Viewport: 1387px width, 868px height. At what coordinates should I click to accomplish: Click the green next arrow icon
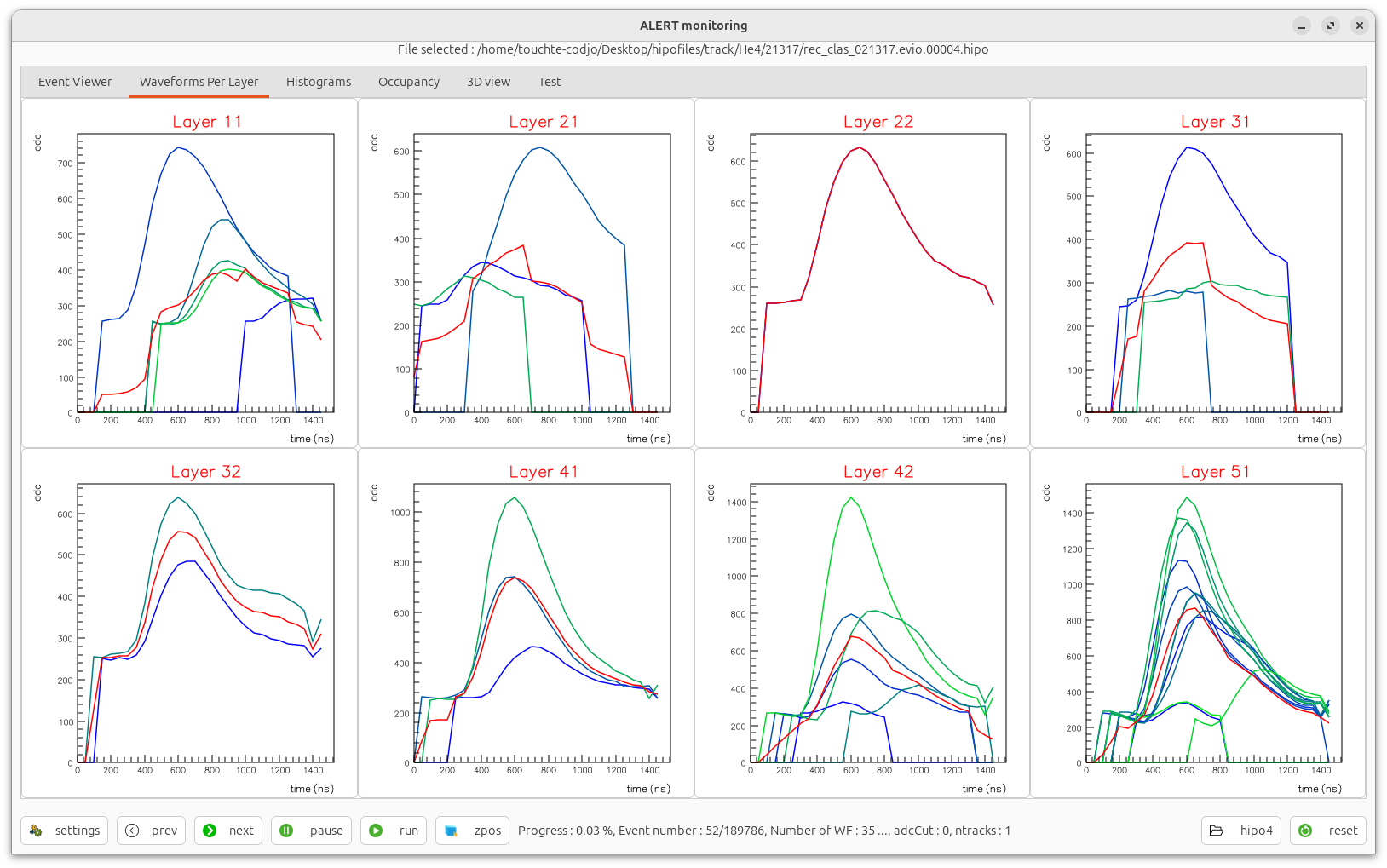pyautogui.click(x=210, y=831)
